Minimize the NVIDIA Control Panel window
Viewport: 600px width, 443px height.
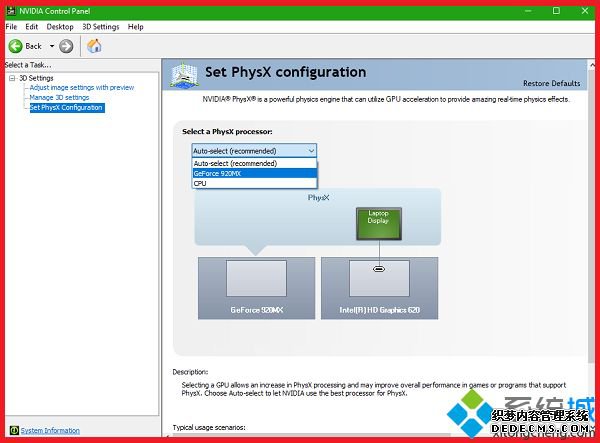coord(528,11)
